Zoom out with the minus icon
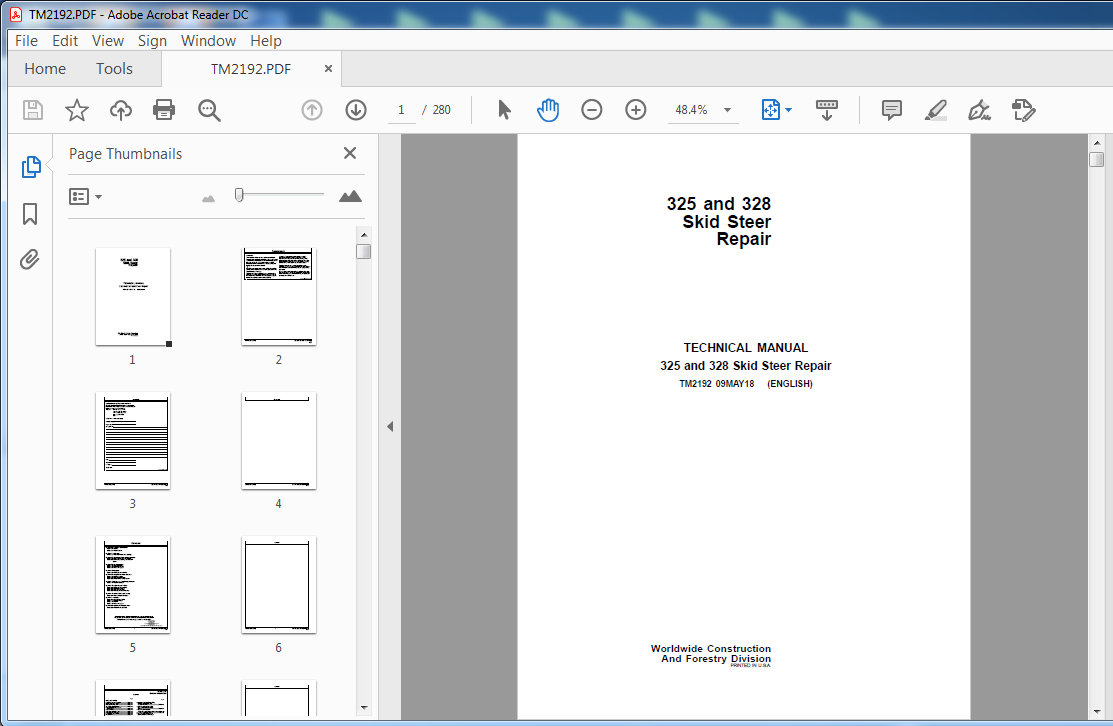The image size is (1113, 726). [591, 110]
